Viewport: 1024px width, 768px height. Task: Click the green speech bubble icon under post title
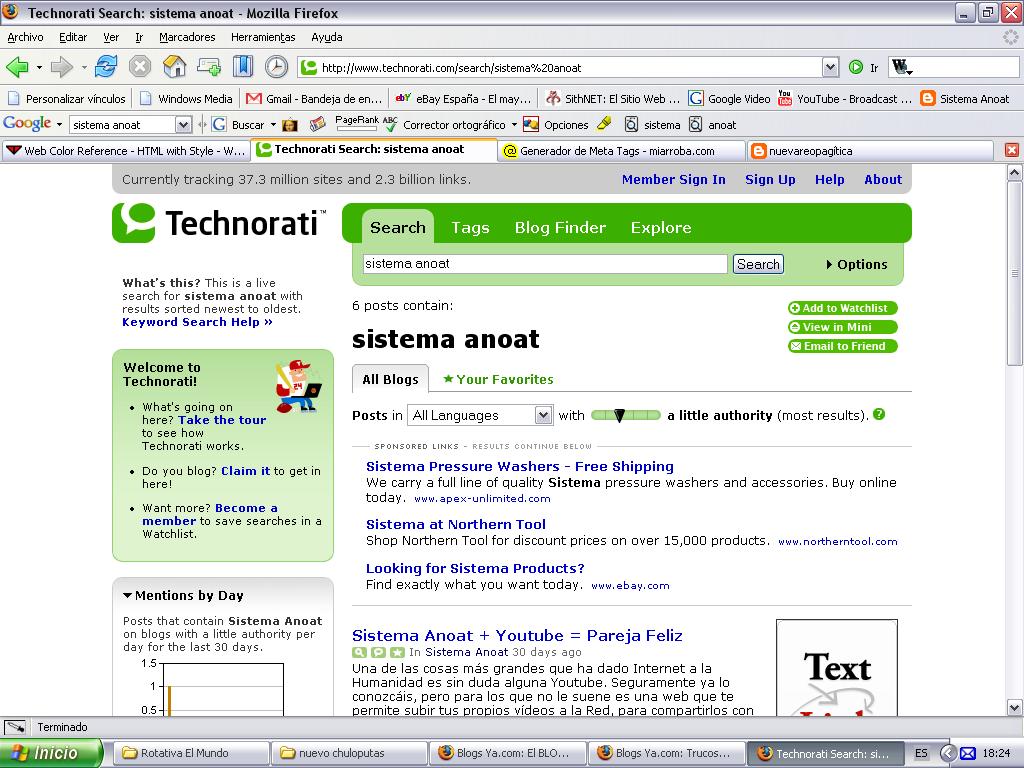(x=378, y=652)
